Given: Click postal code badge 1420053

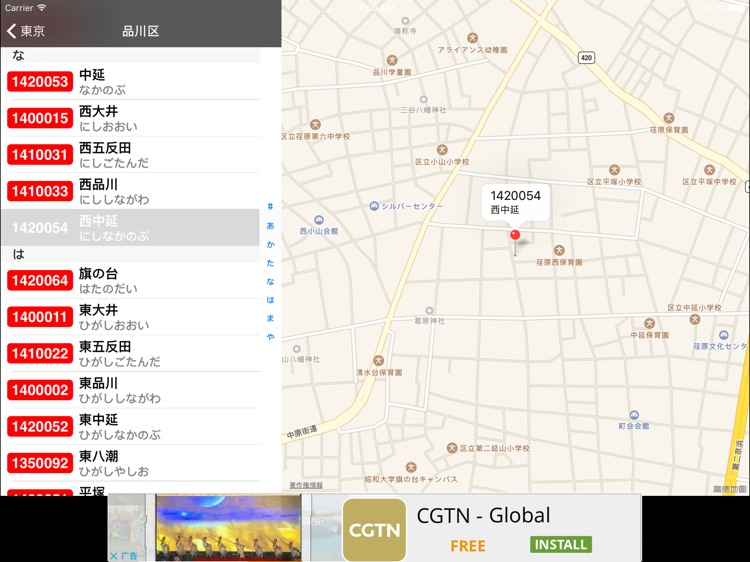Looking at the screenshot, I should pos(40,82).
